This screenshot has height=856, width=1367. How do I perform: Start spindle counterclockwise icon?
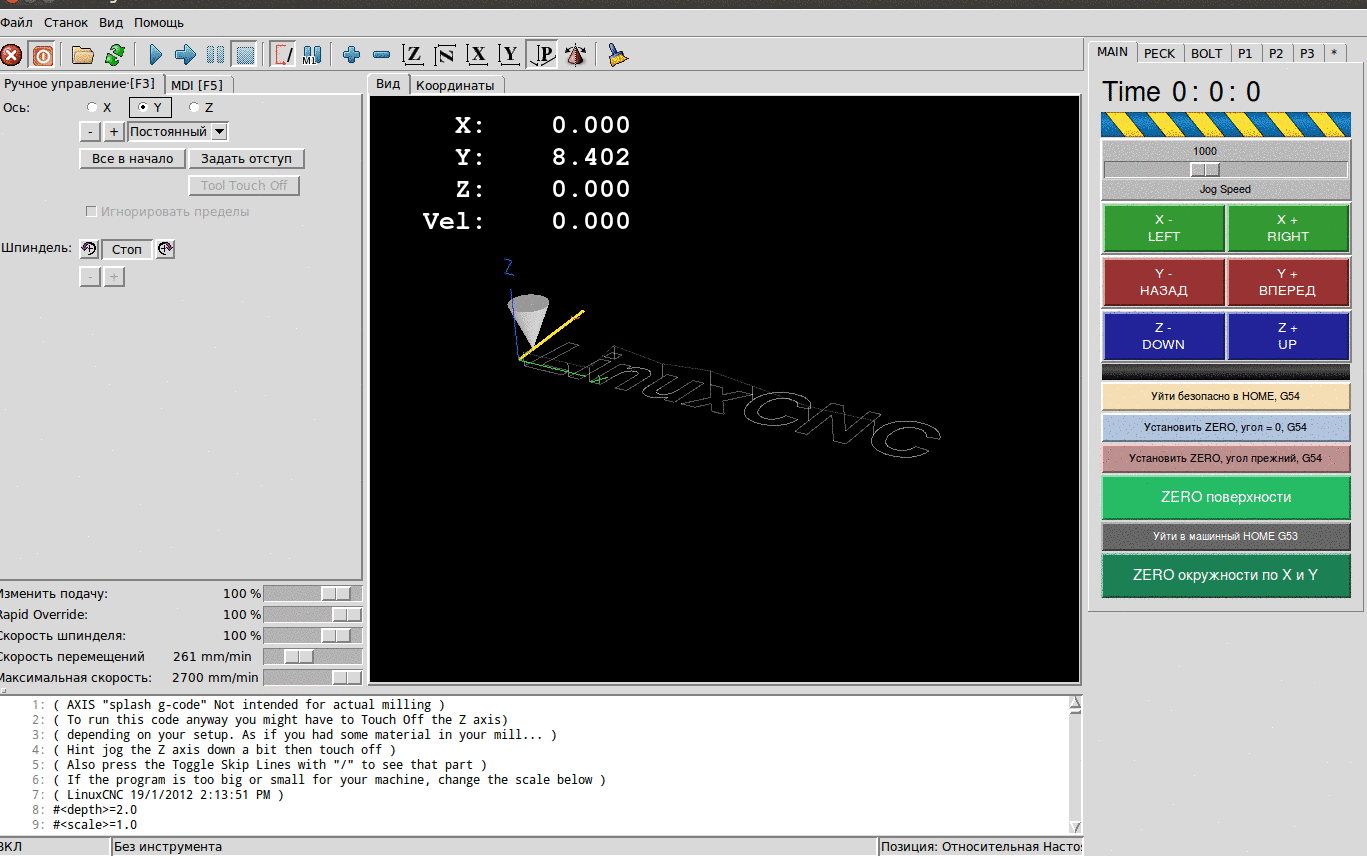click(90, 249)
